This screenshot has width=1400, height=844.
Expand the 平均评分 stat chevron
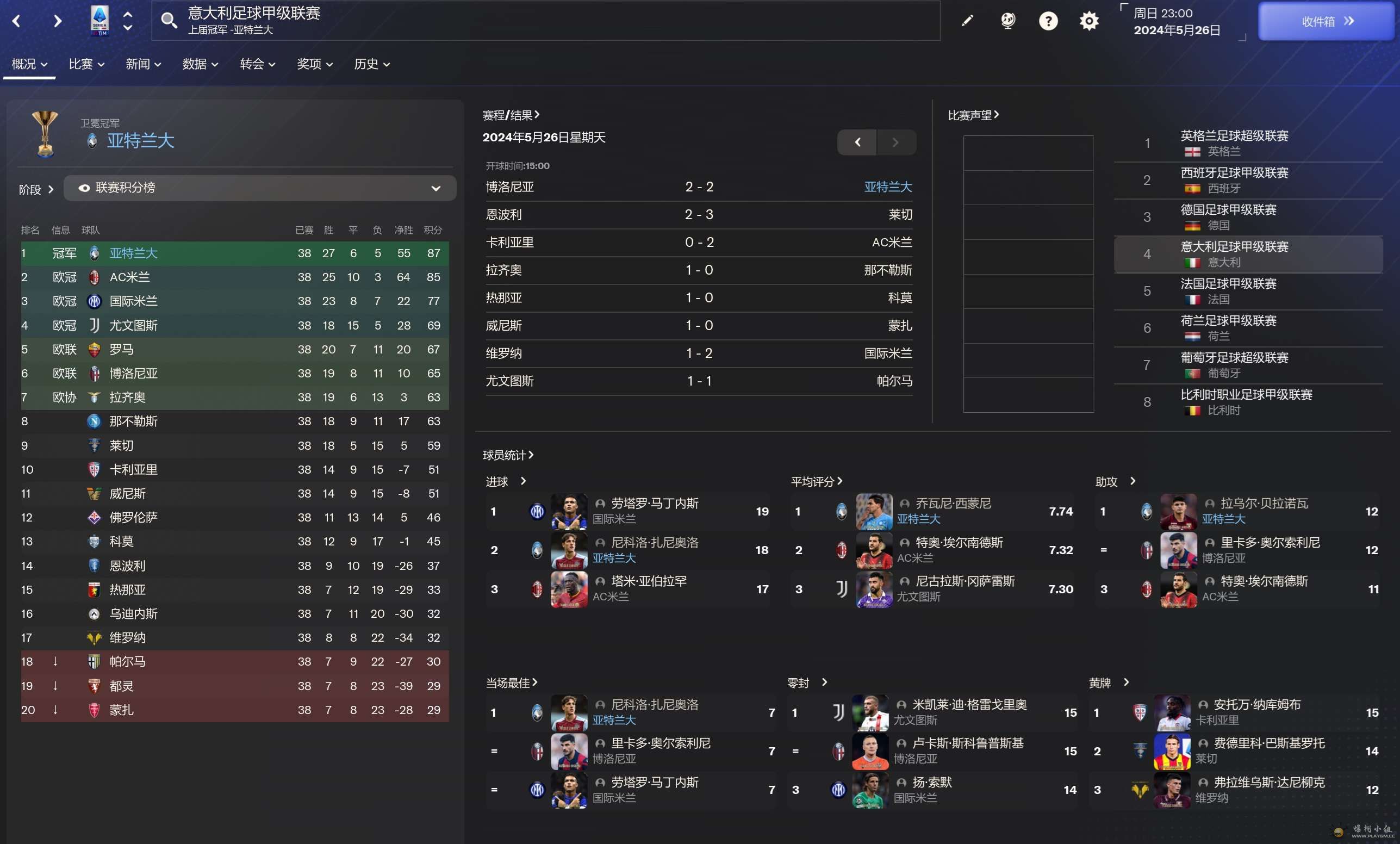(839, 481)
